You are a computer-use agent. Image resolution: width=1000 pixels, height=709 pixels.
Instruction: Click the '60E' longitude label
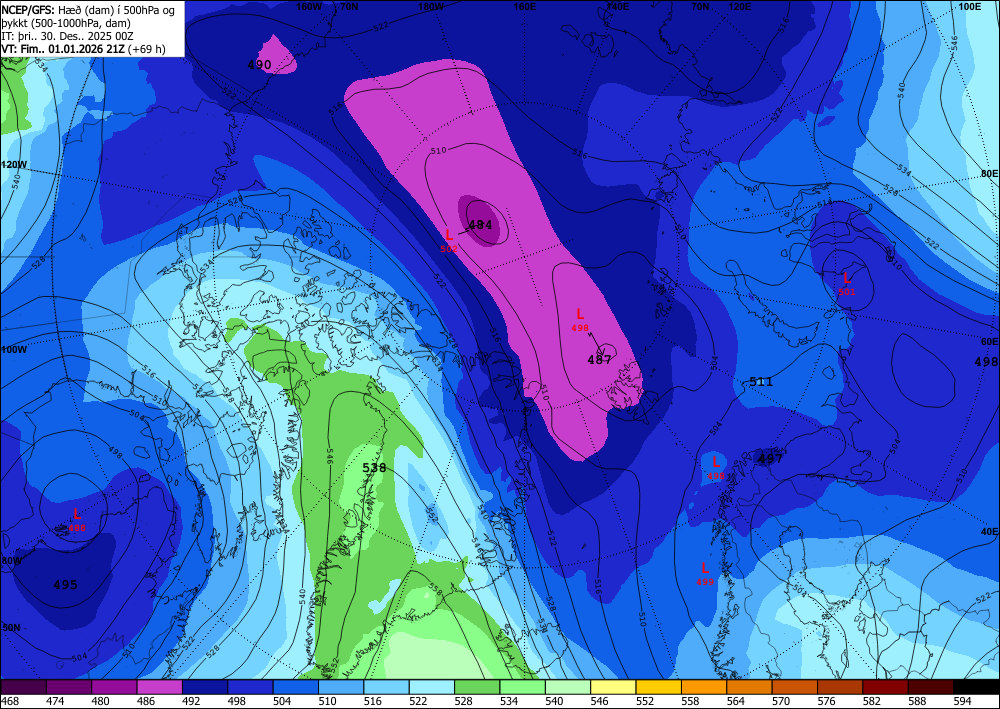point(989,342)
